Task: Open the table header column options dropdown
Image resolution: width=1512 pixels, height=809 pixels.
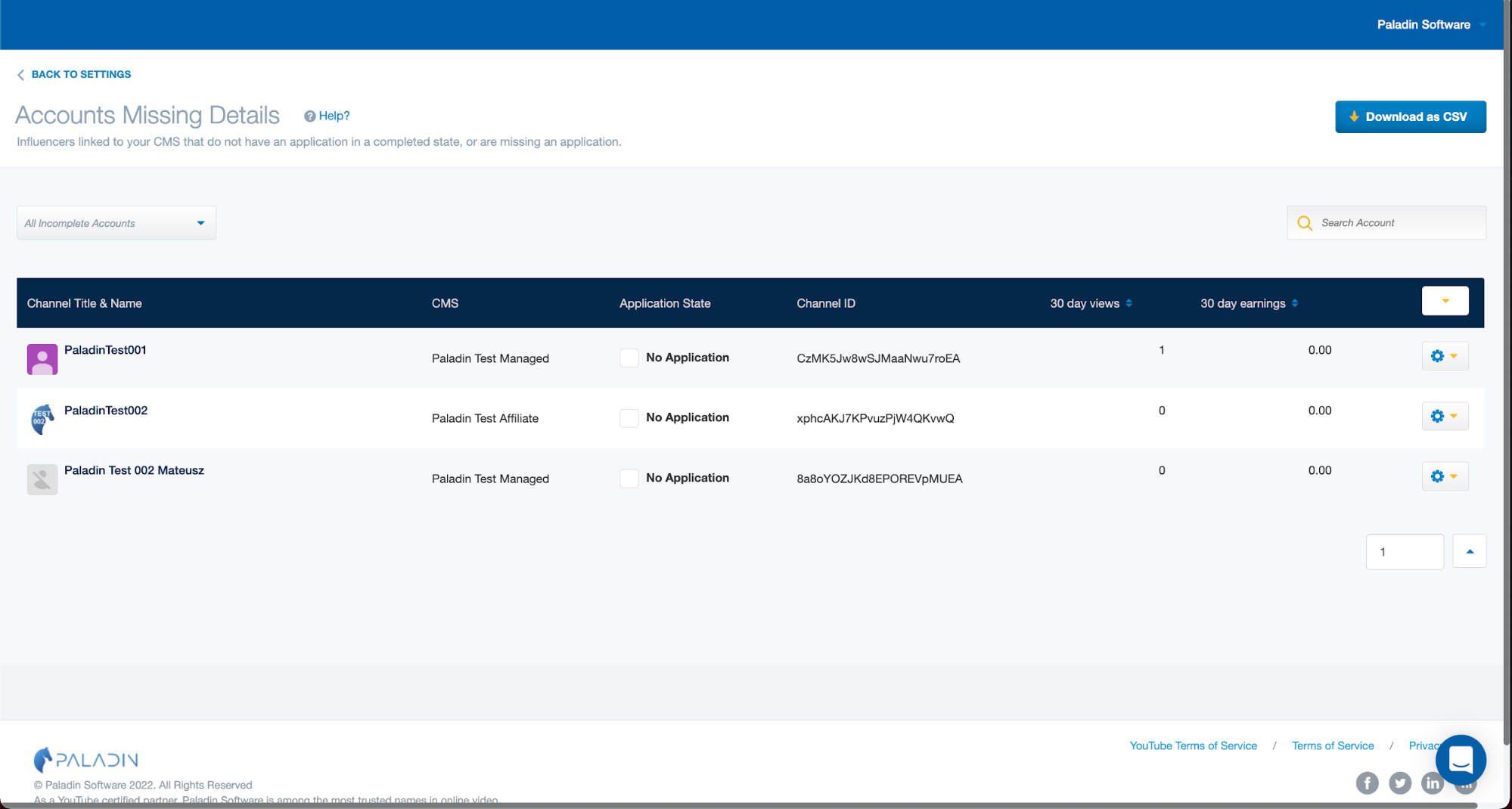Action: 1445,301
